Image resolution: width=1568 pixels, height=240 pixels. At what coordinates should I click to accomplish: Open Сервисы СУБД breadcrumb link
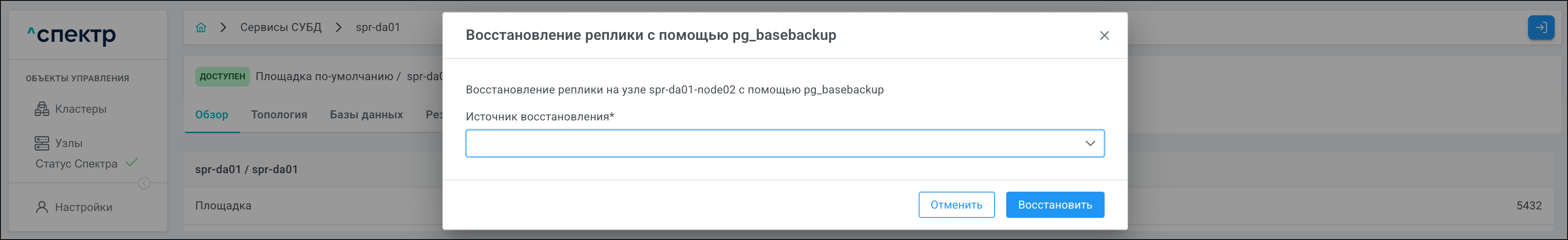coord(281,27)
